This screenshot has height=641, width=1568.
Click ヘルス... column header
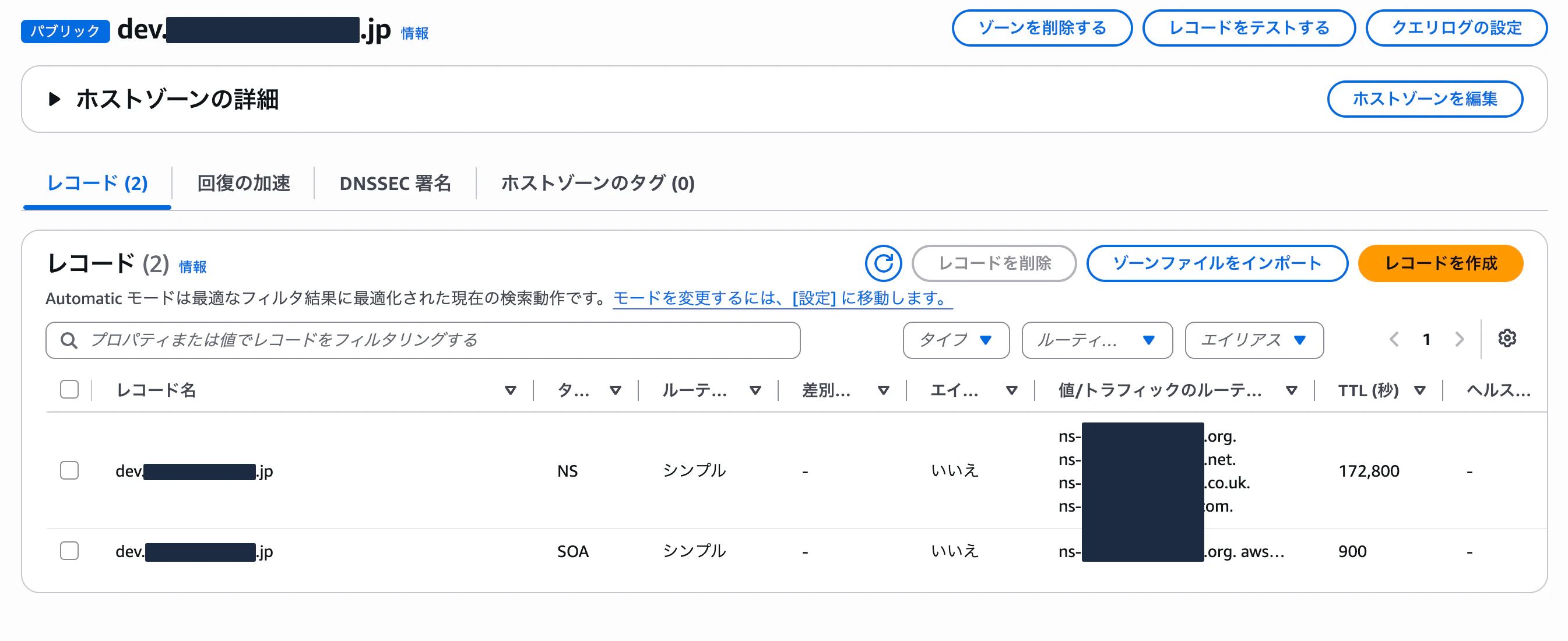(x=1498, y=390)
